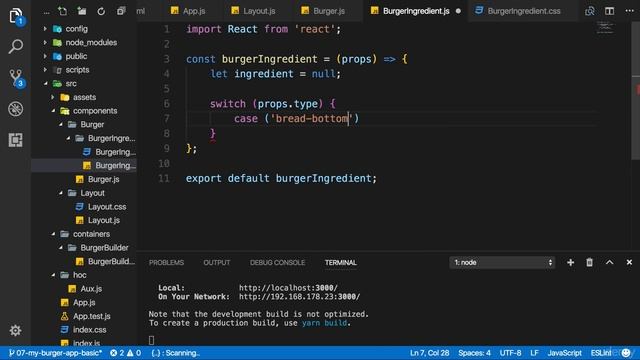
Task: Expand the assets folder
Action: point(53,97)
